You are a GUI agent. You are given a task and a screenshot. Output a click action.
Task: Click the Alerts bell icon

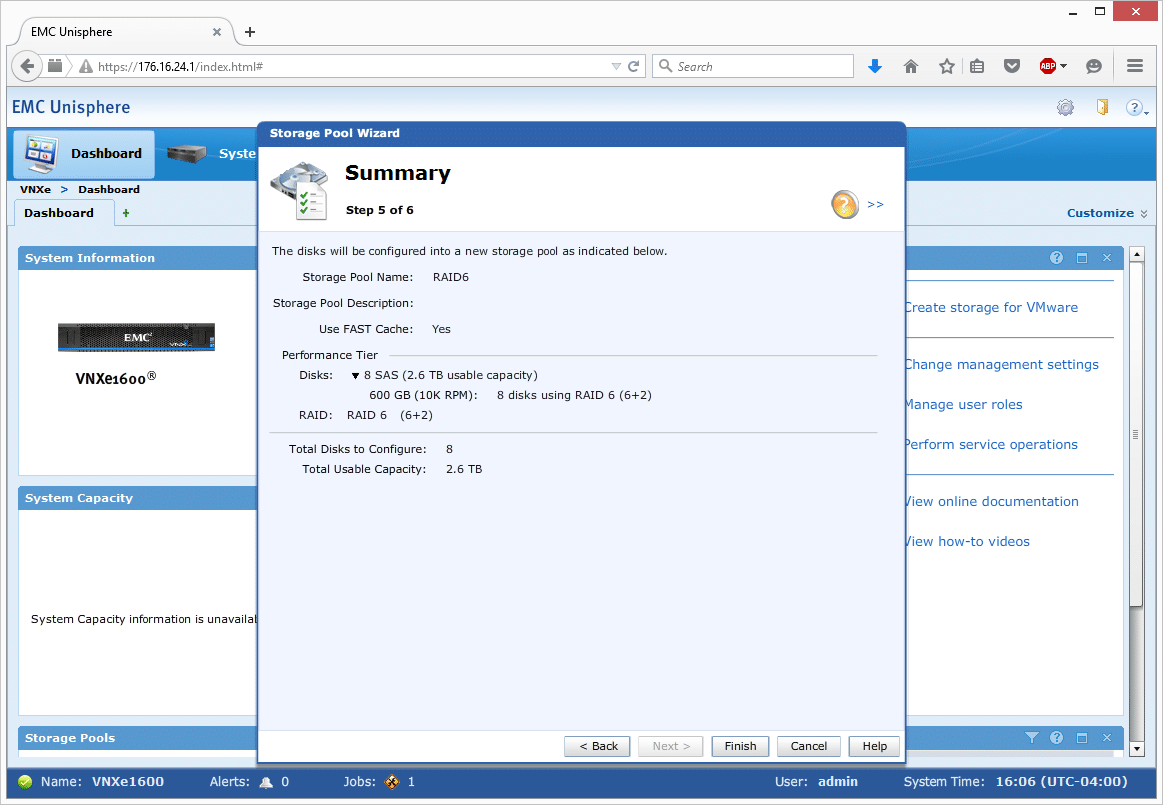(x=266, y=782)
